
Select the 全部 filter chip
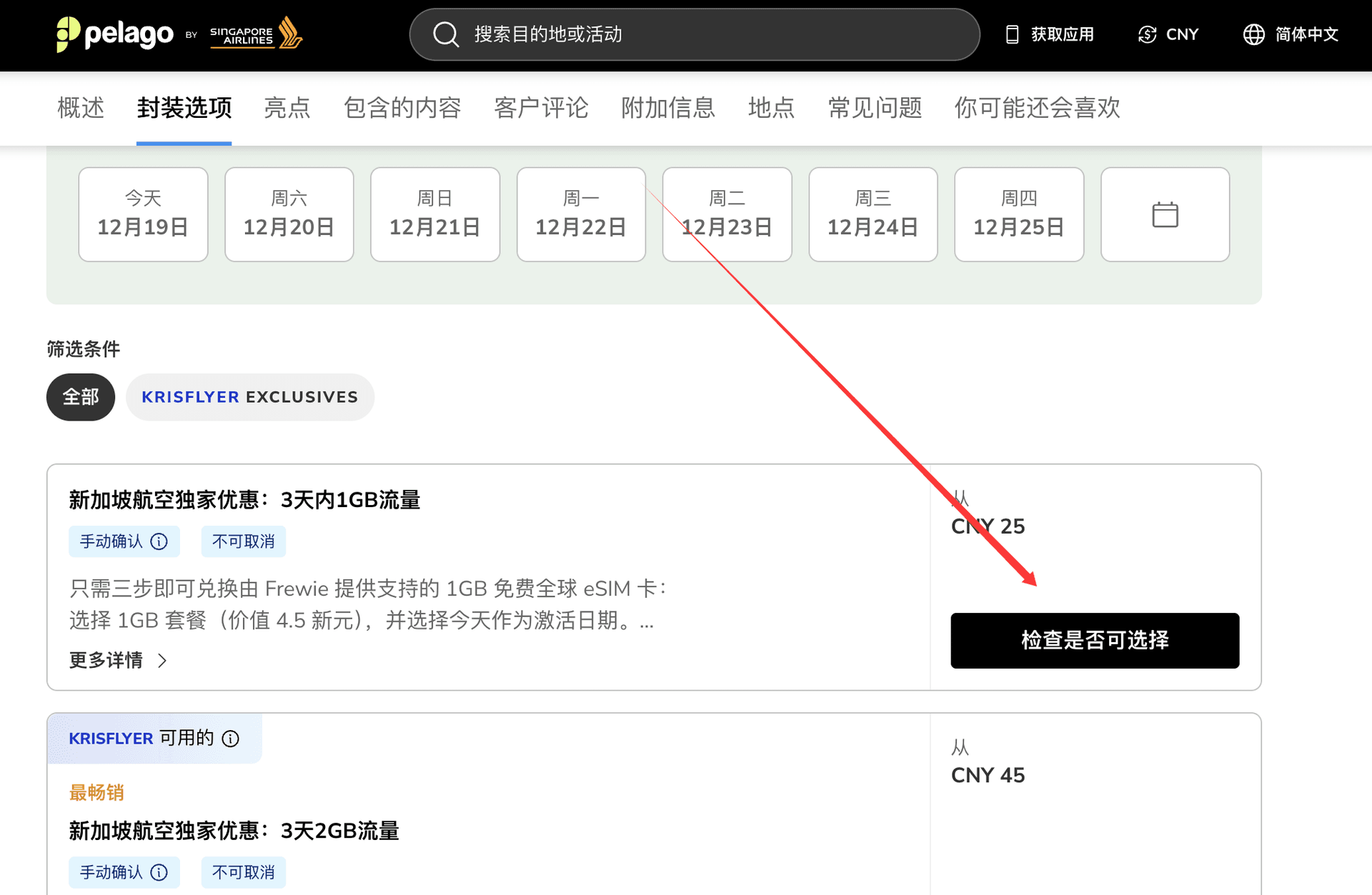81,397
